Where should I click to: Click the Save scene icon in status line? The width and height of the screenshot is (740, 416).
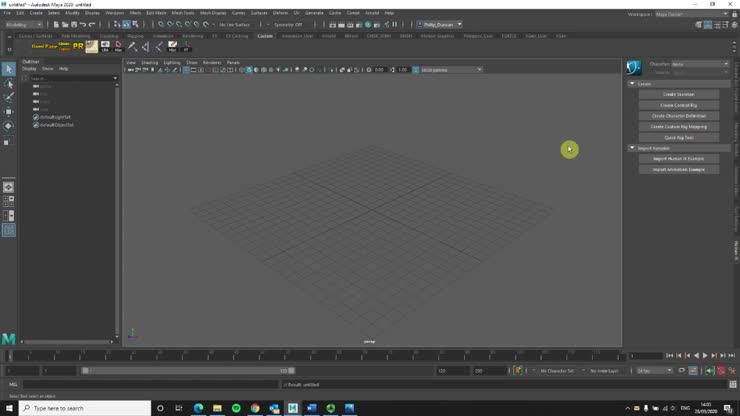73,24
